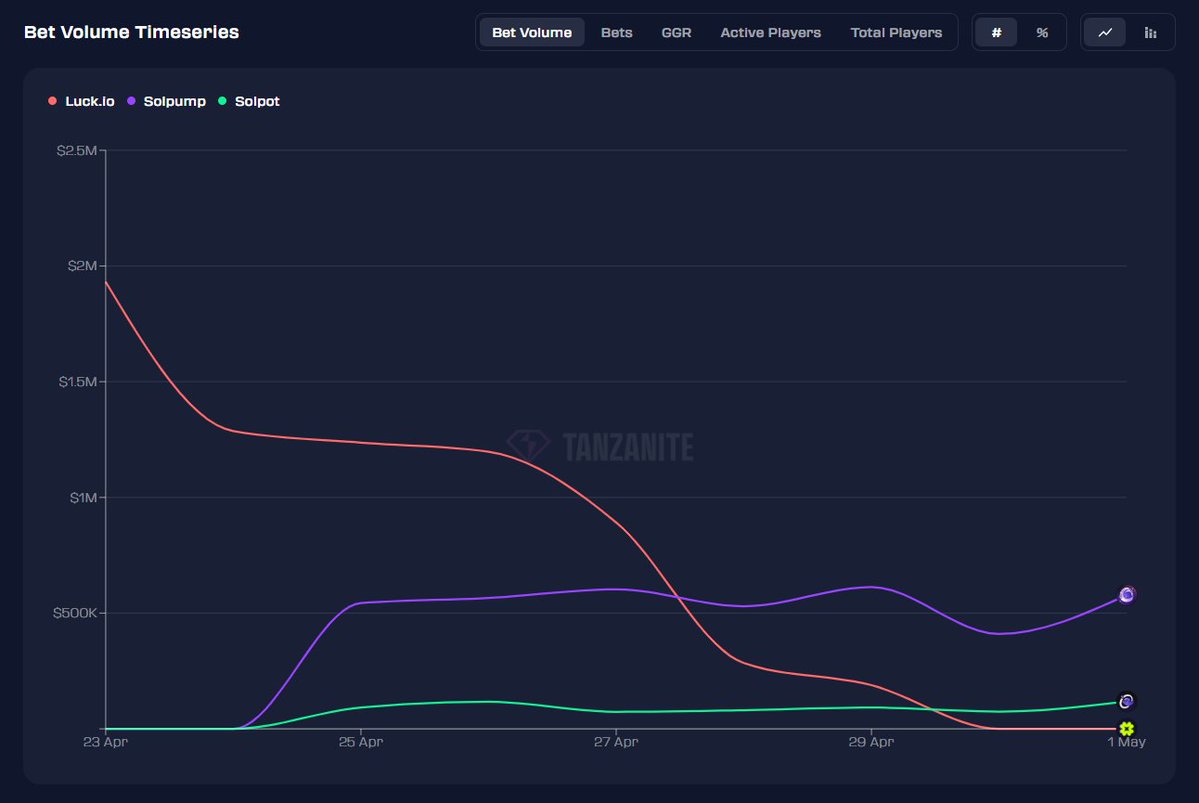
Task: Toggle Solpot series in the legend
Action: (x=249, y=101)
